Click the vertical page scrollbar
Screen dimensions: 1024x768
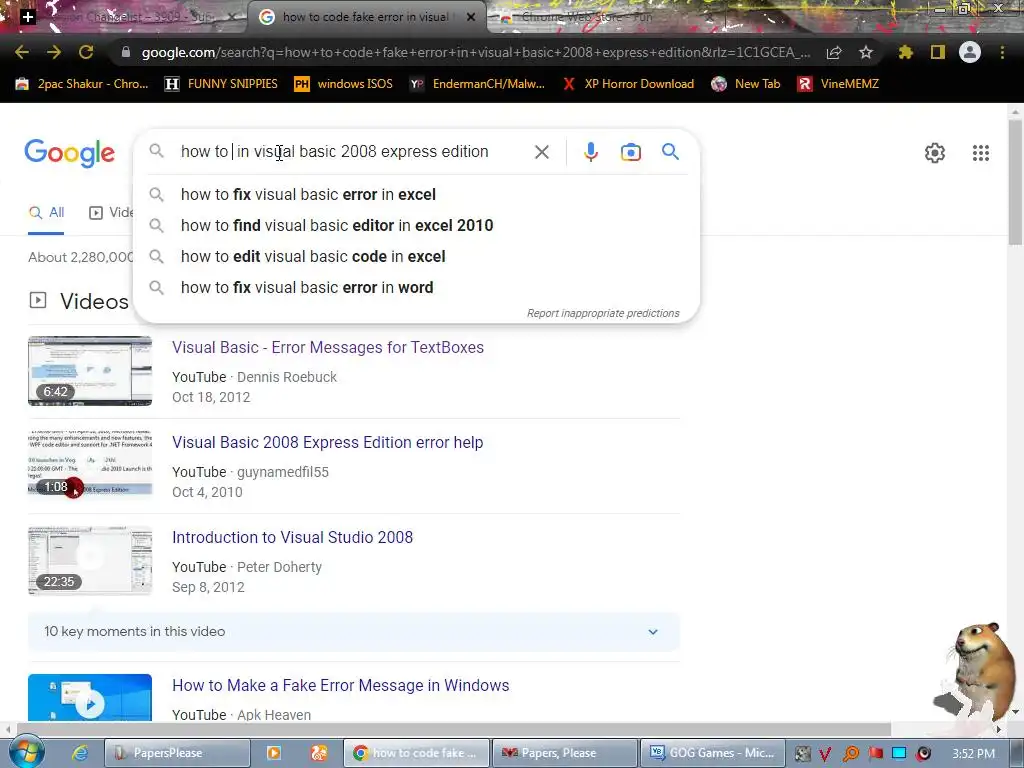[1015, 183]
